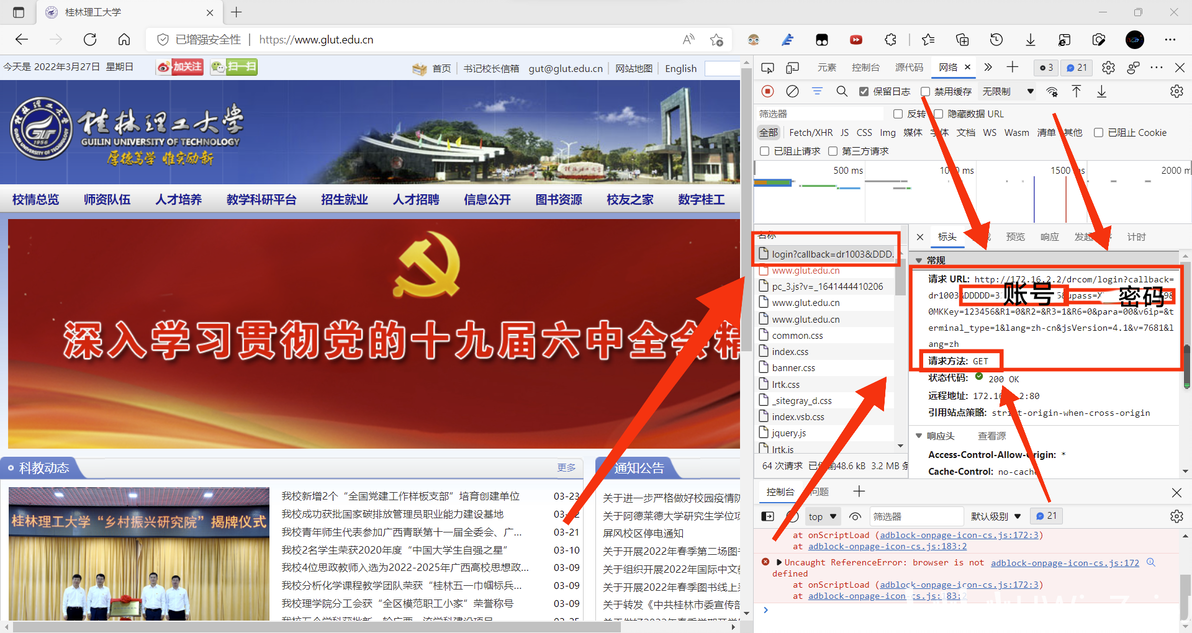Reload the page with refresh icon
This screenshot has width=1192, height=633.
pyautogui.click(x=90, y=40)
